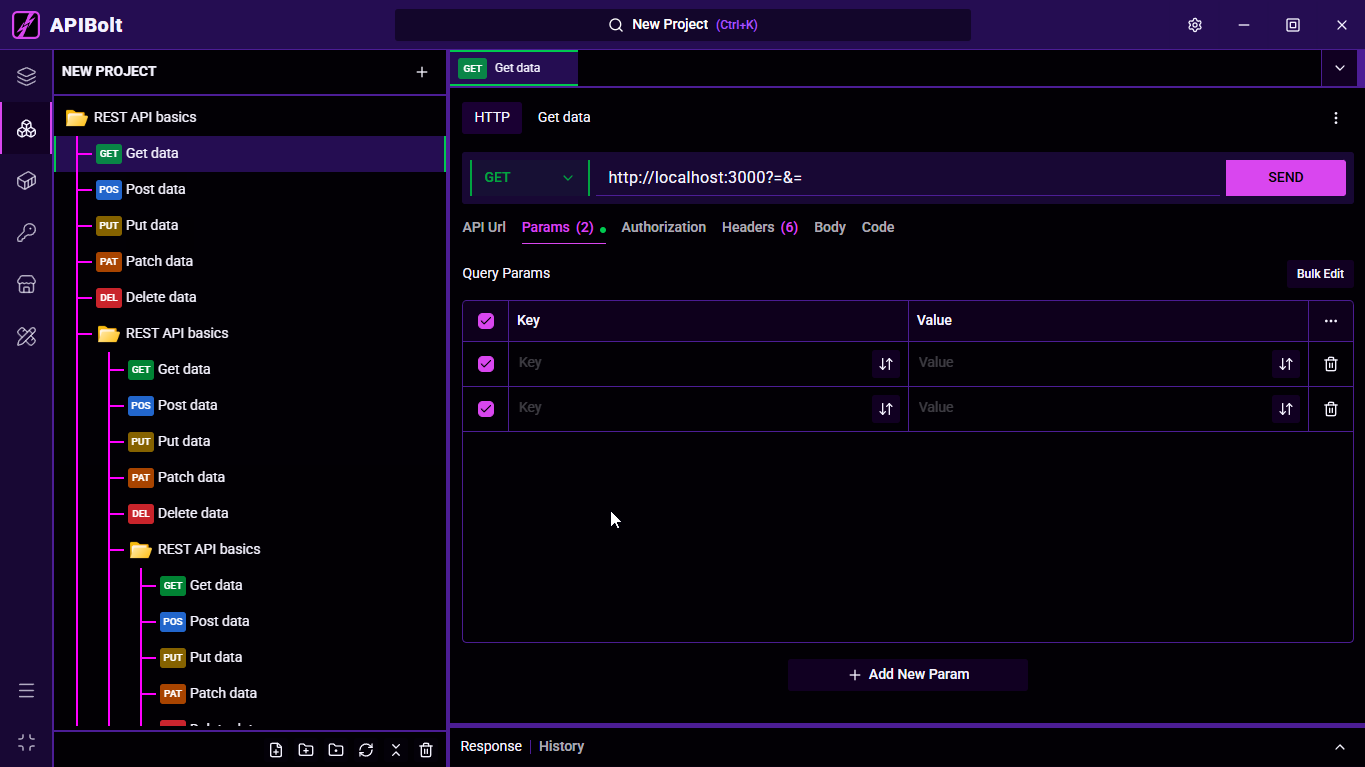Image resolution: width=1365 pixels, height=767 pixels.
Task: Click the Get data request name beside HTTP
Action: 564,118
